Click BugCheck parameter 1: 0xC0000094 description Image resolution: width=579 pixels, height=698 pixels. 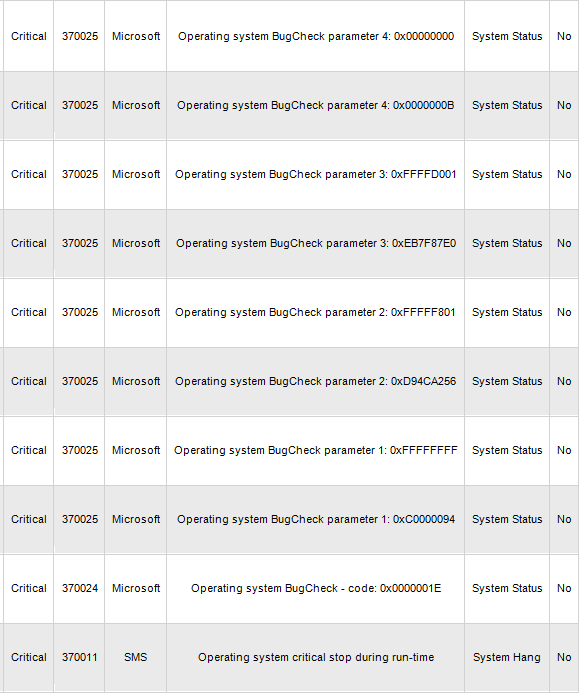316,519
